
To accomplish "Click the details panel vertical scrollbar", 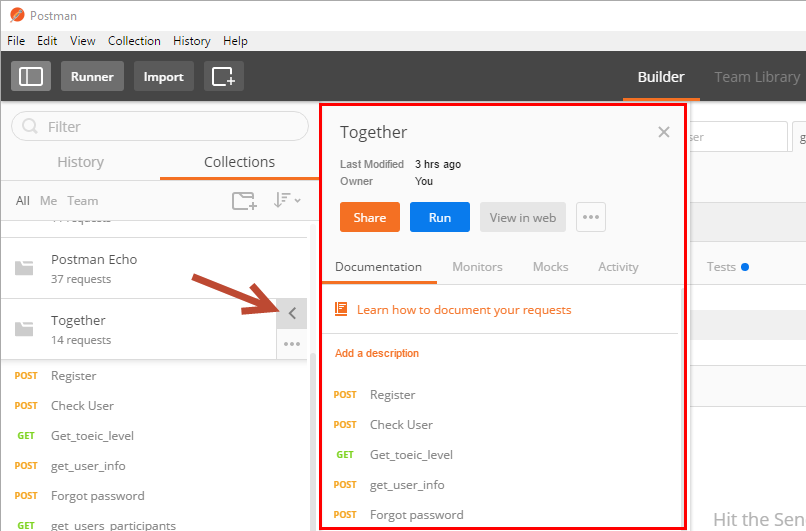I will click(x=682, y=406).
